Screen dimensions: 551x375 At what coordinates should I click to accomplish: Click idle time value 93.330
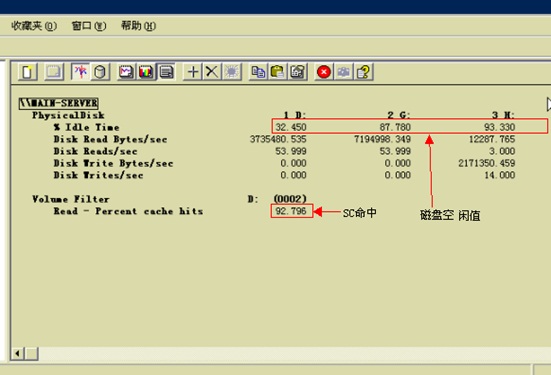click(499, 127)
